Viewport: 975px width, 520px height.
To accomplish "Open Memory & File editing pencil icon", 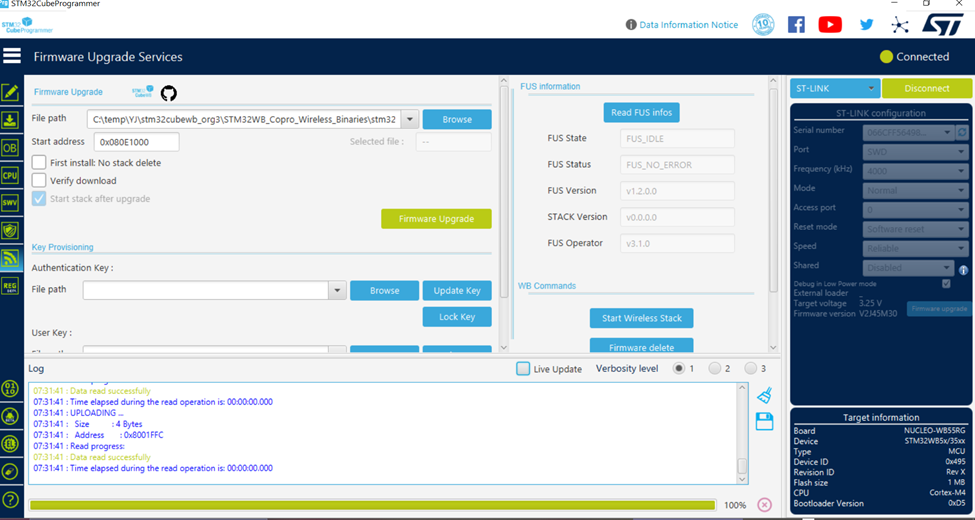I will pos(10,93).
